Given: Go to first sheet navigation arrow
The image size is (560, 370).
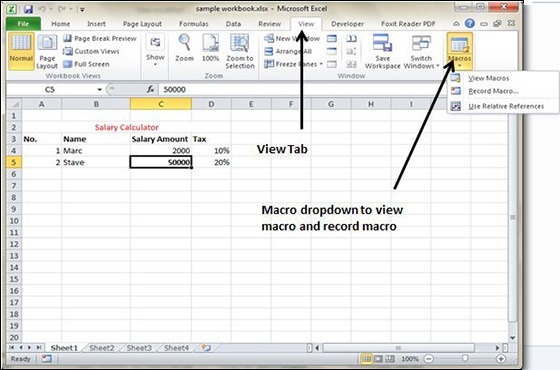Looking at the screenshot, I should click(11, 348).
